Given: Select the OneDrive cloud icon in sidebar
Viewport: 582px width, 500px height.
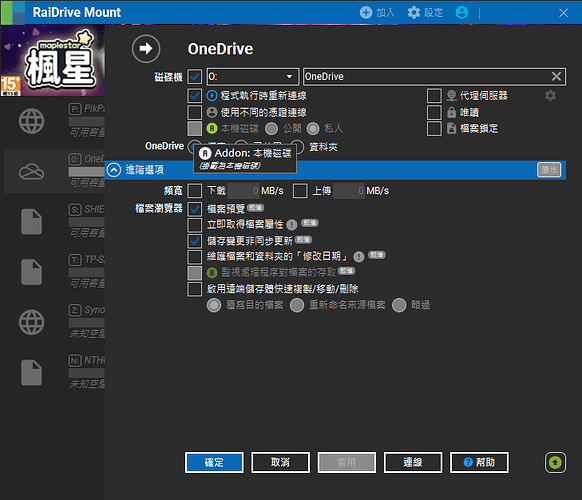Looking at the screenshot, I should 32,171.
